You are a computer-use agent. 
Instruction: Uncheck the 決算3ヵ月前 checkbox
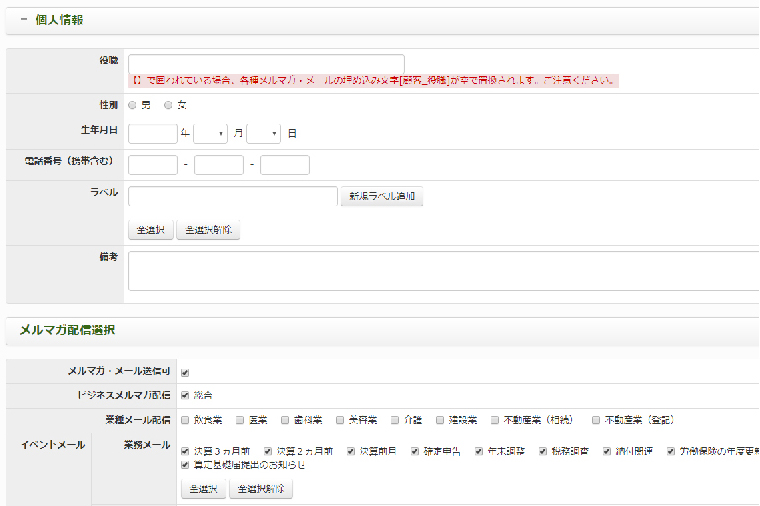pyautogui.click(x=185, y=451)
